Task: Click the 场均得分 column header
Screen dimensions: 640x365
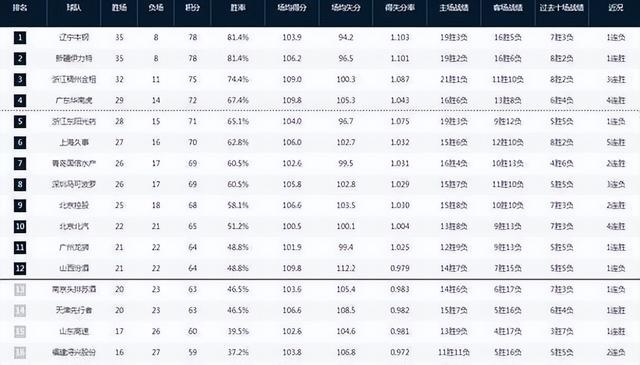Action: tap(292, 8)
